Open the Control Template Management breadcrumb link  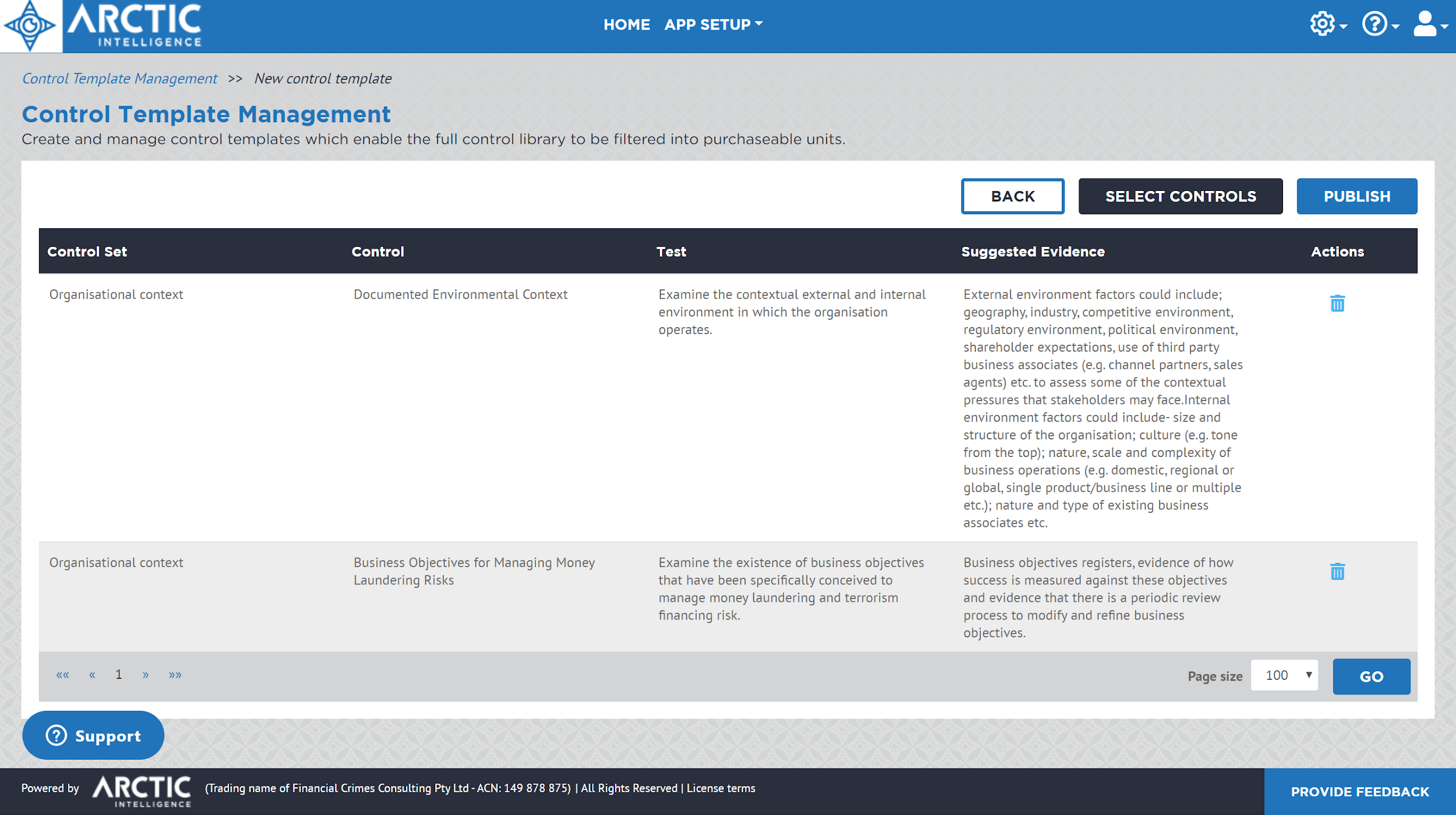tap(119, 79)
